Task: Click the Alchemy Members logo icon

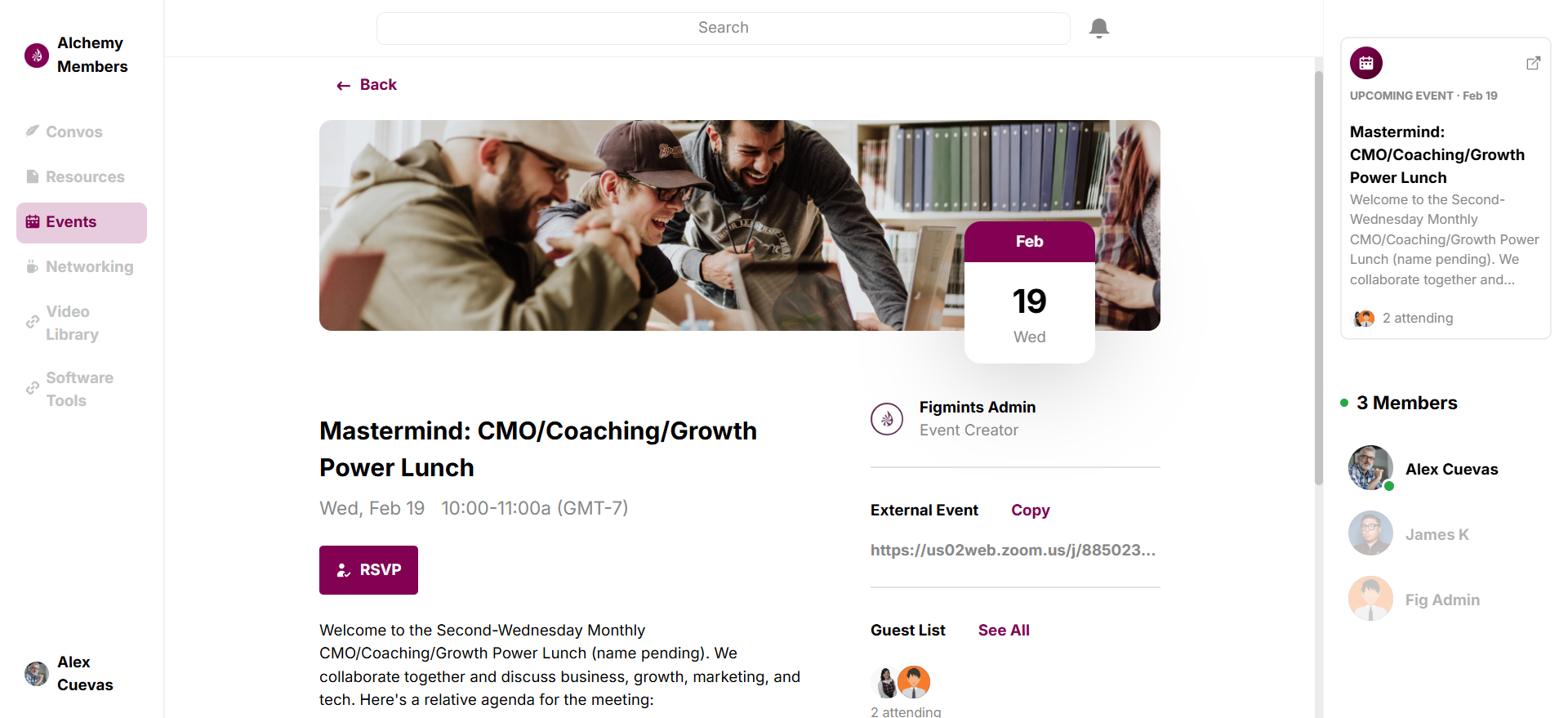Action: (x=37, y=55)
